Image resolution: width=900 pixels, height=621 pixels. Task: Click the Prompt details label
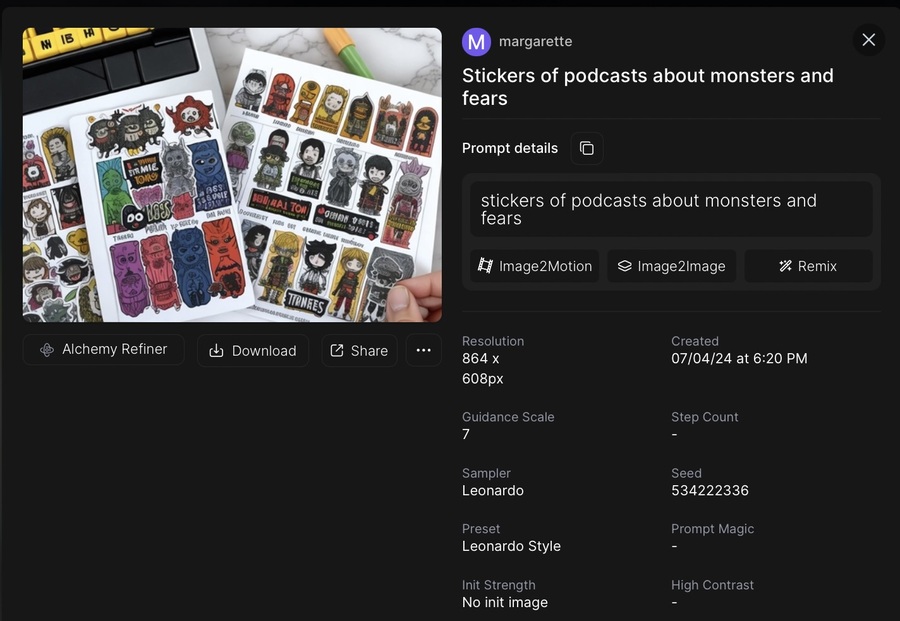tap(510, 148)
